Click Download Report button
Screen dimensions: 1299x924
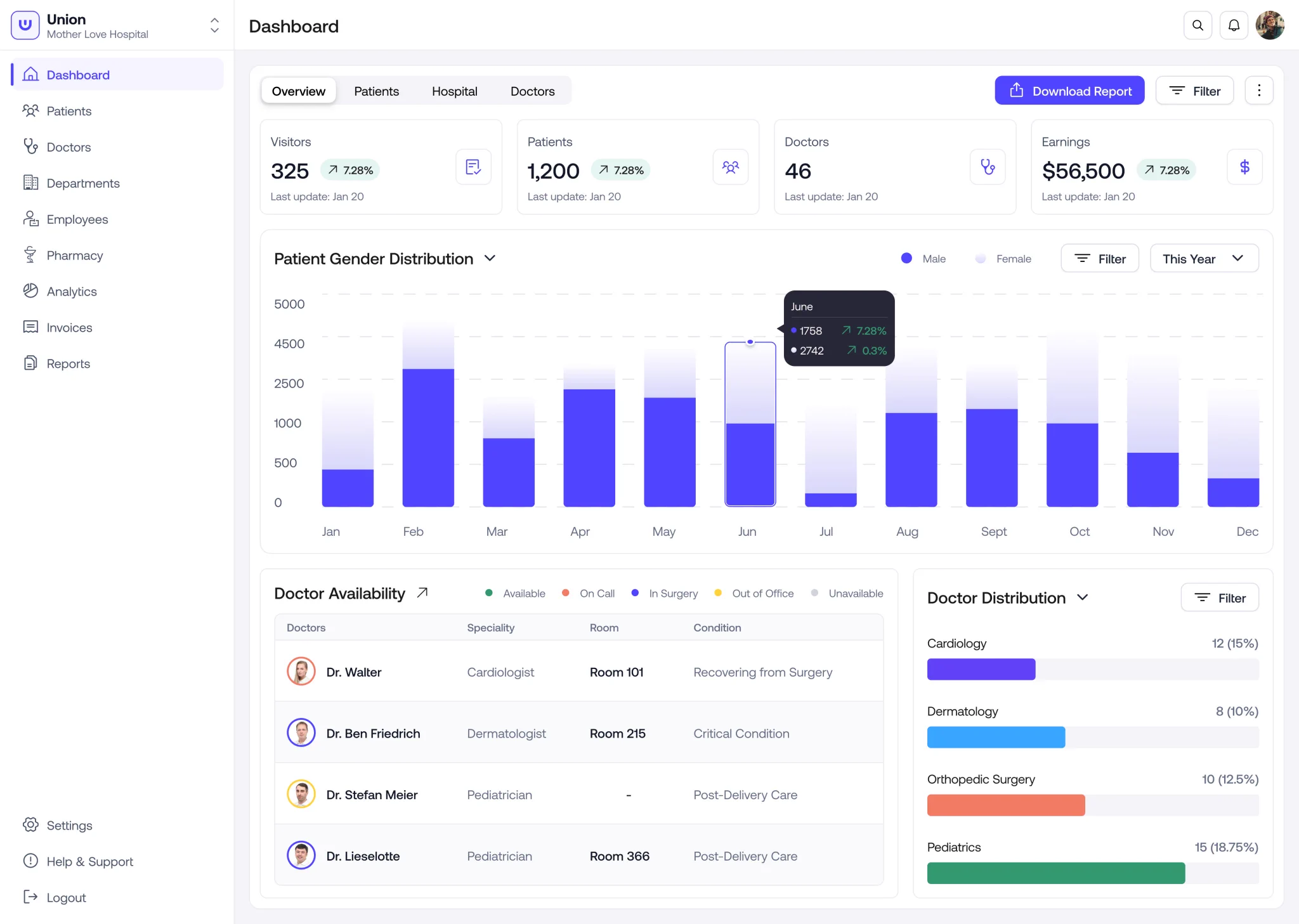click(1069, 91)
